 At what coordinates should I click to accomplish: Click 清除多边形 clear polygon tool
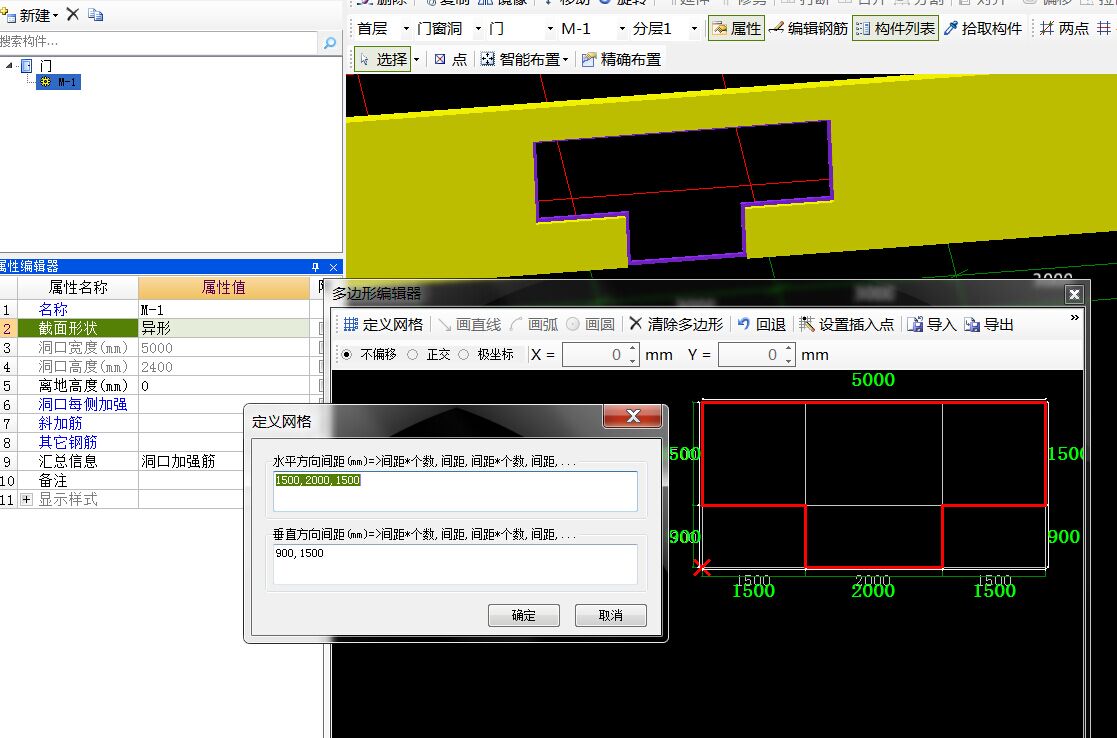click(x=676, y=325)
